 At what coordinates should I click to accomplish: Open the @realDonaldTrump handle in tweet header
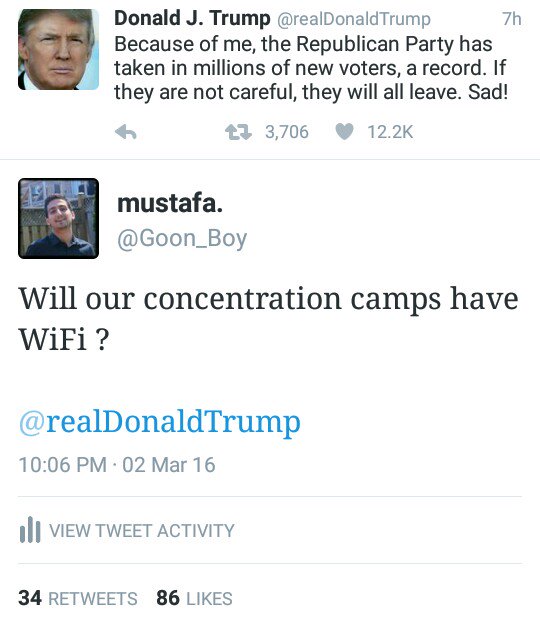click(354, 19)
